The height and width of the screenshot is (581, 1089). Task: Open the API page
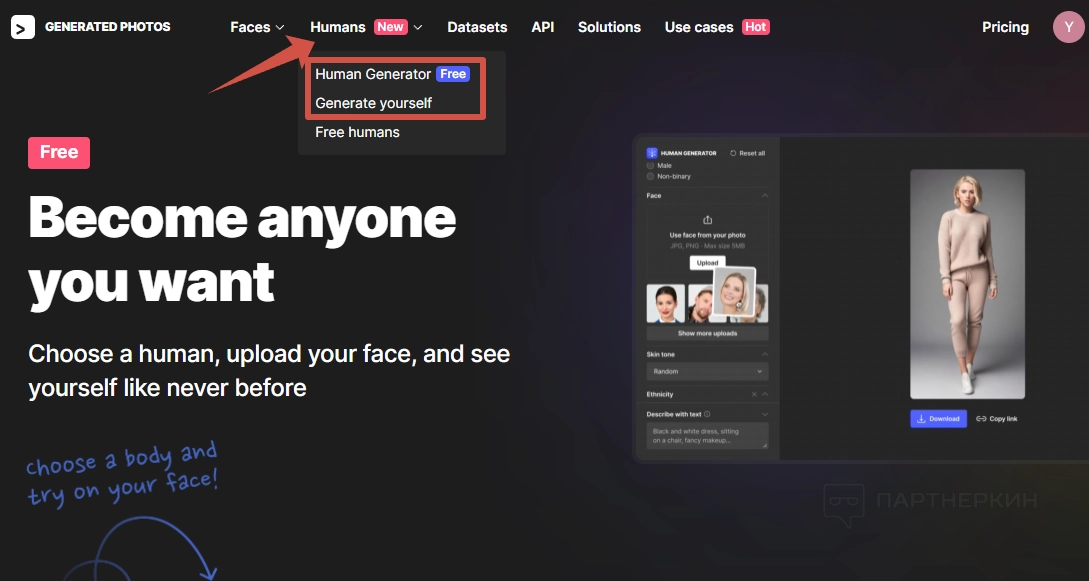542,27
